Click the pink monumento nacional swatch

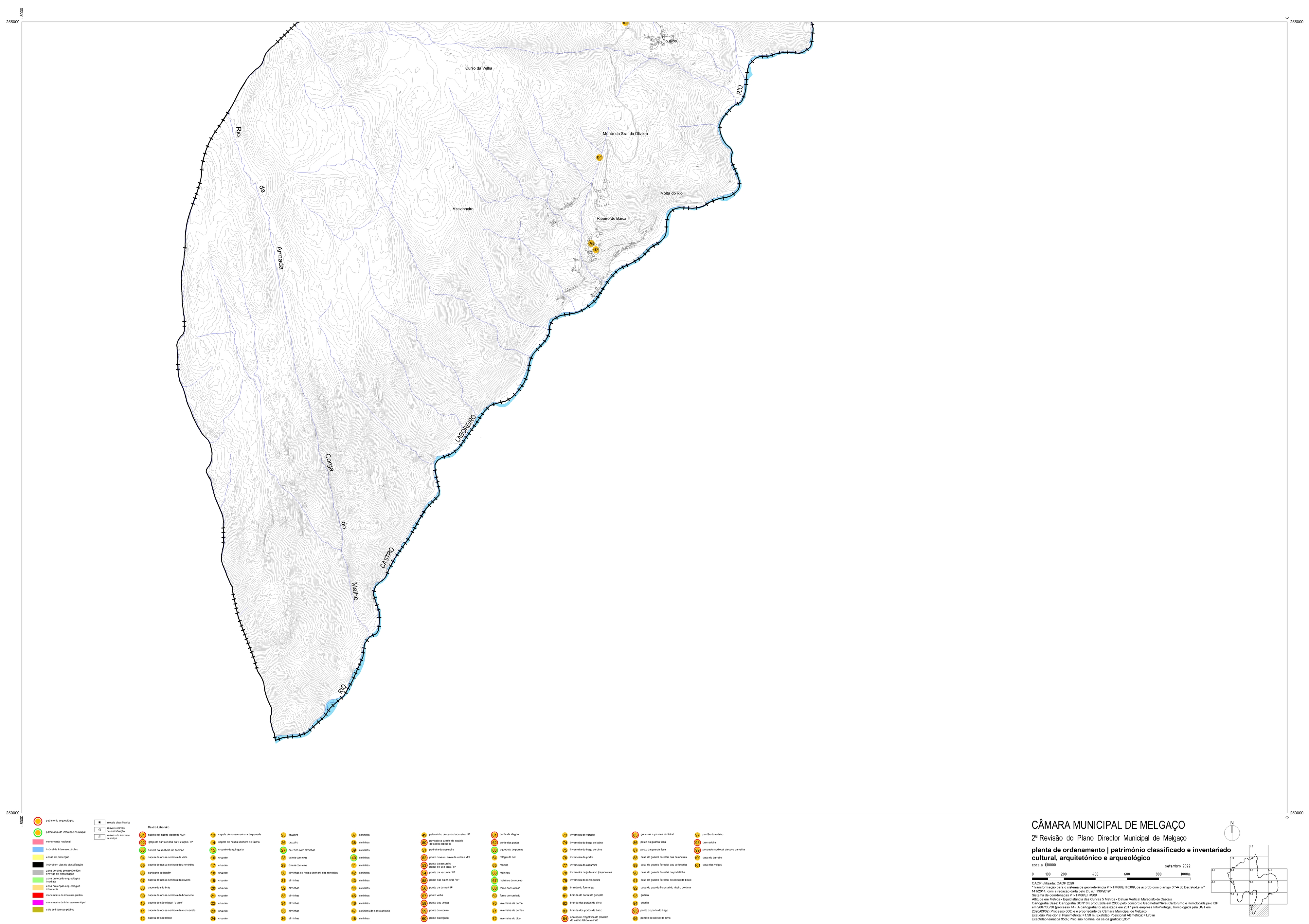(38, 842)
